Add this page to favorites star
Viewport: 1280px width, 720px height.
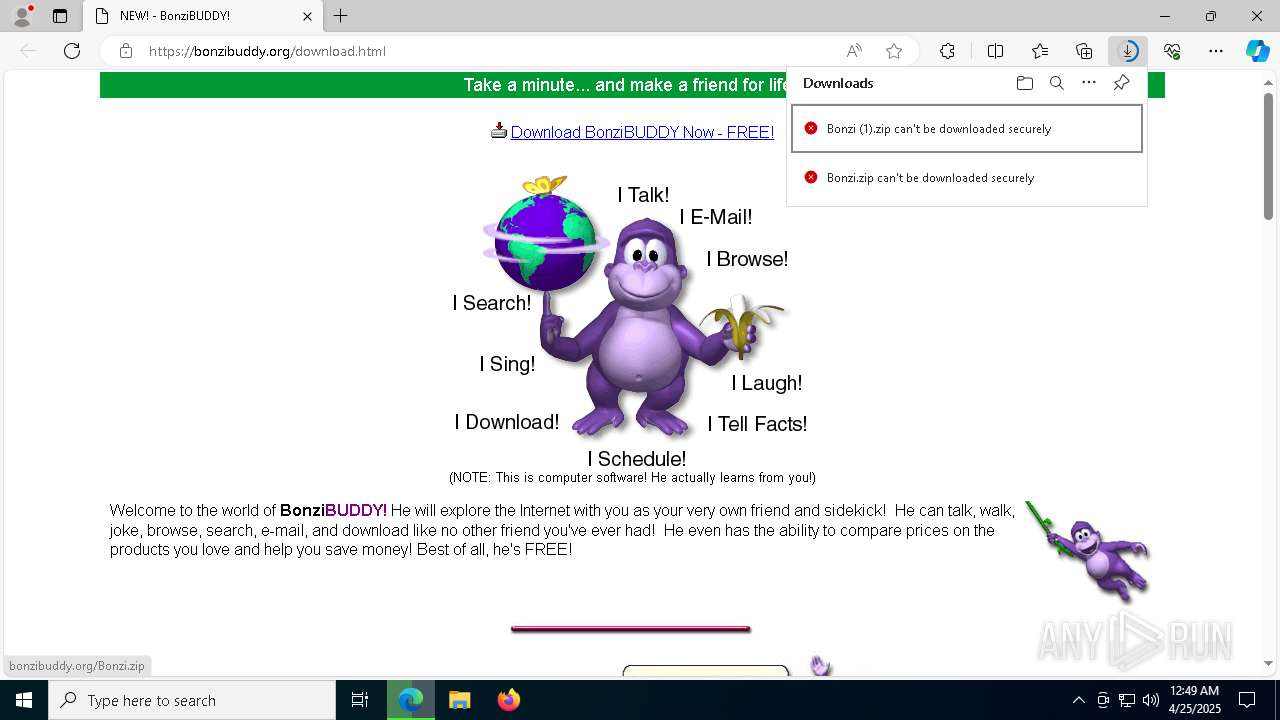click(894, 51)
